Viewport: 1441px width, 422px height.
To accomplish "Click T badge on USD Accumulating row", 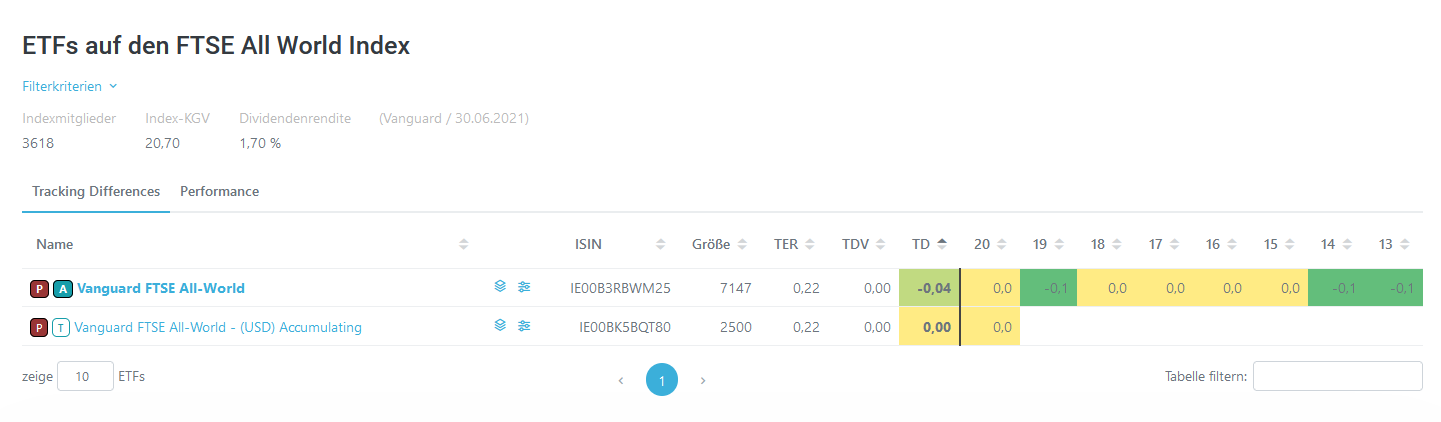I will [62, 327].
